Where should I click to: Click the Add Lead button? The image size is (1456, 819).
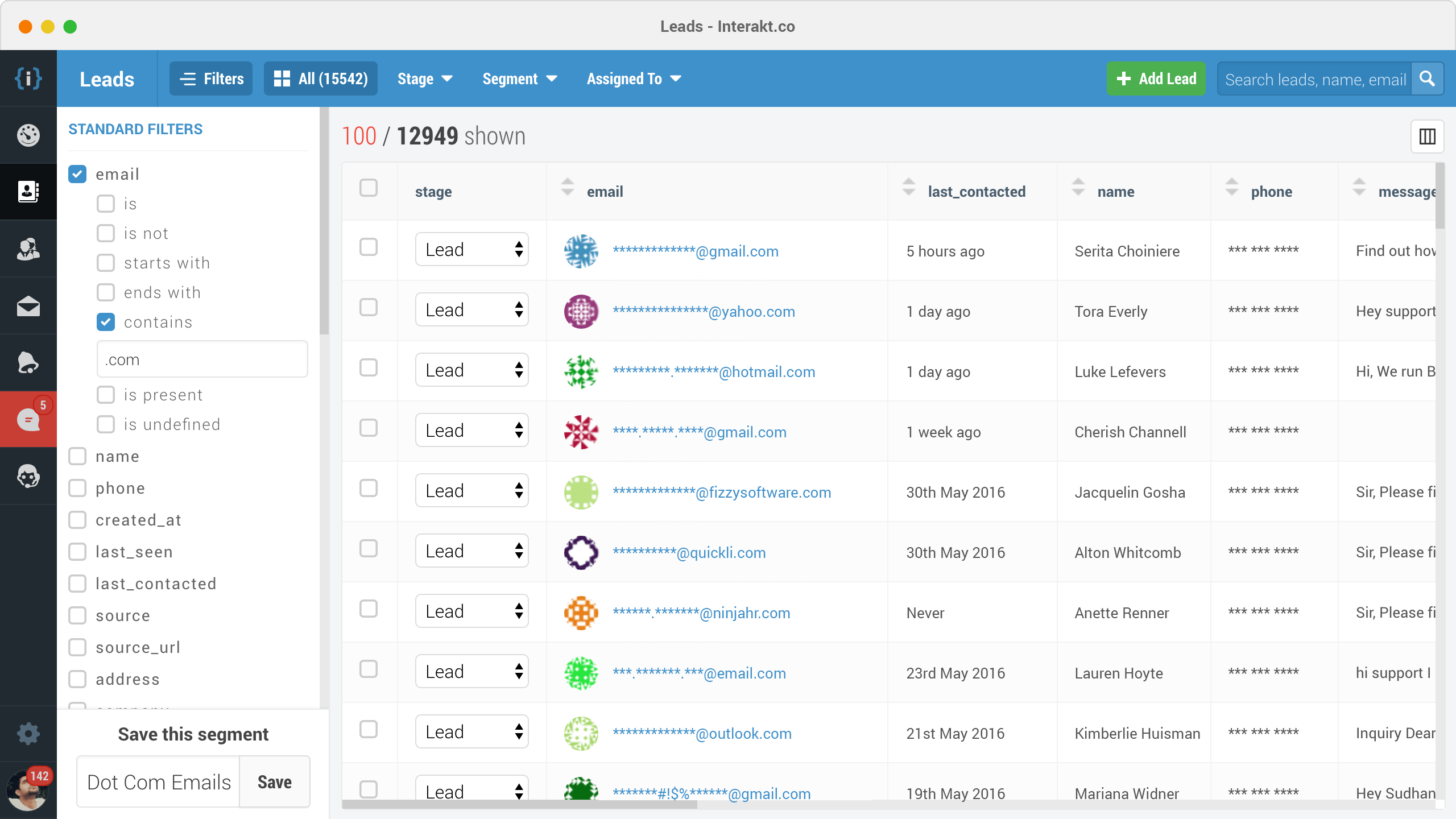pyautogui.click(x=1156, y=78)
